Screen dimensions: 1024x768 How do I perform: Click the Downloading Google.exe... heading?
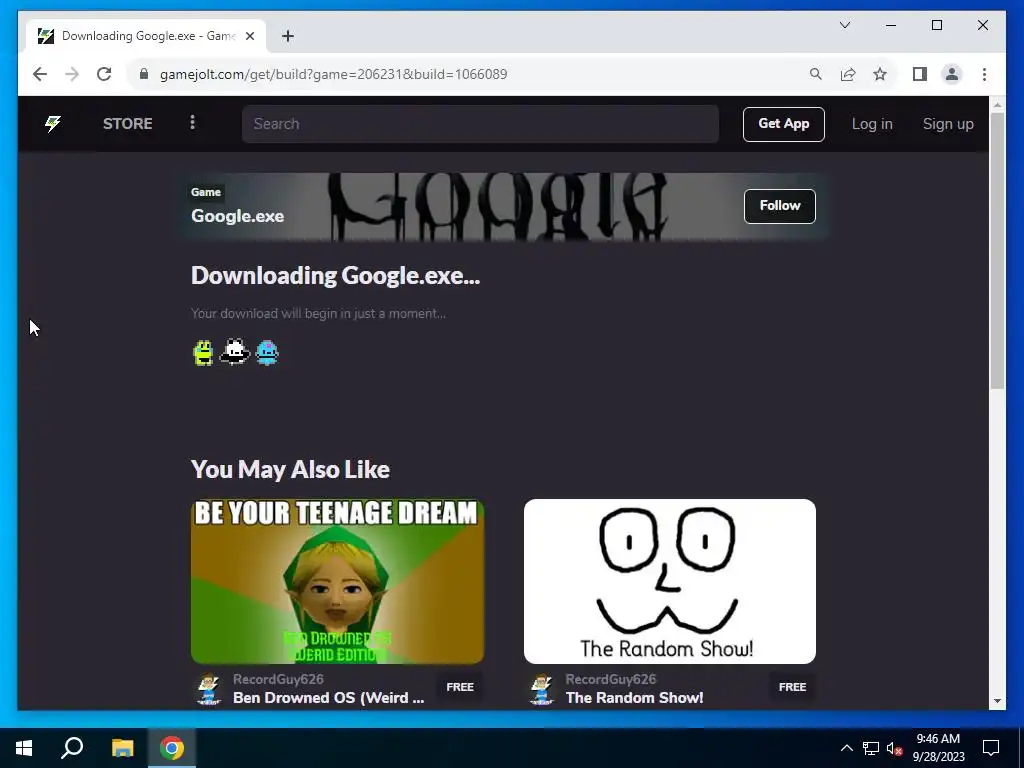point(335,276)
